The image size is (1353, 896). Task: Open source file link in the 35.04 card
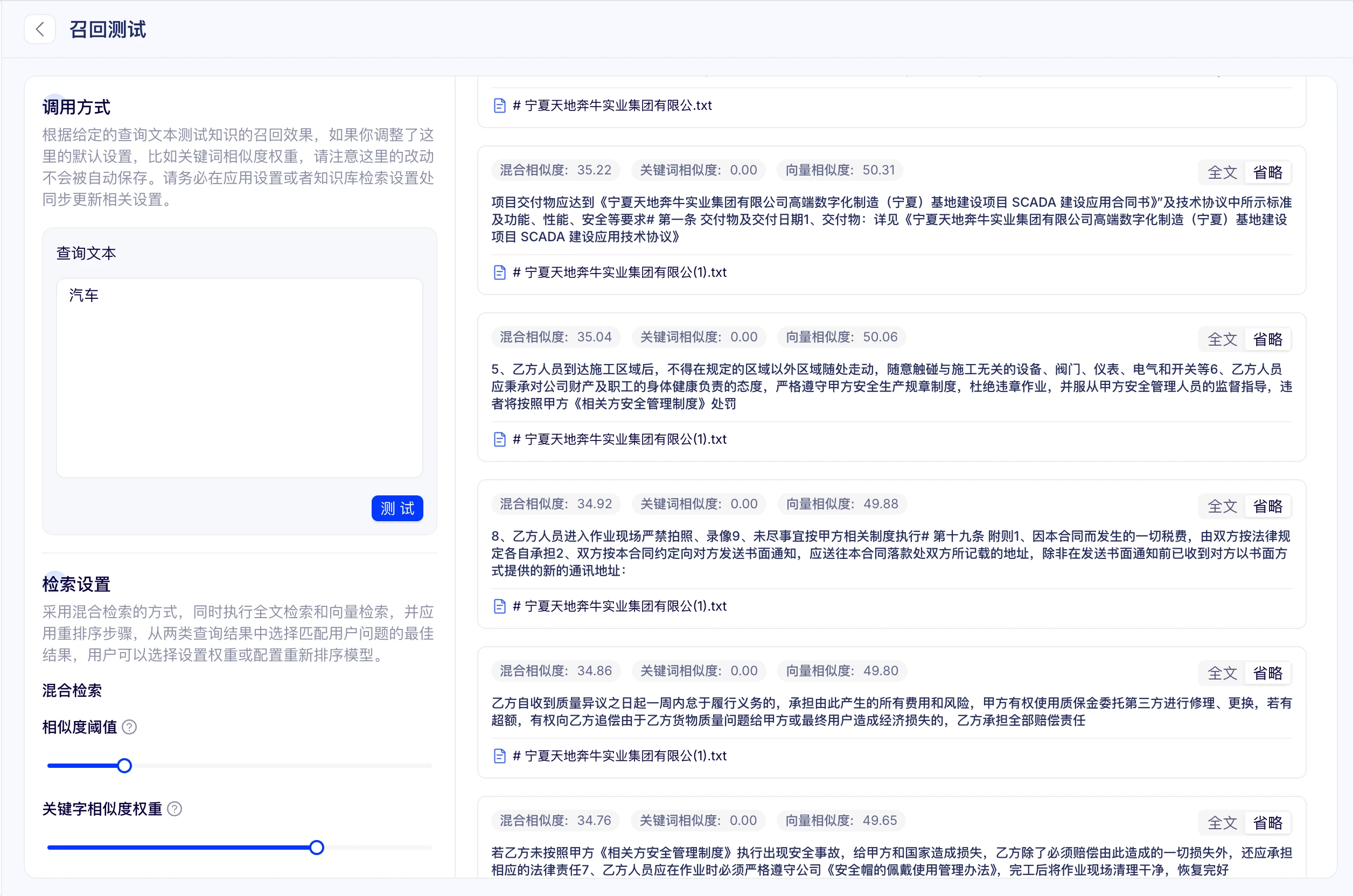pos(619,439)
